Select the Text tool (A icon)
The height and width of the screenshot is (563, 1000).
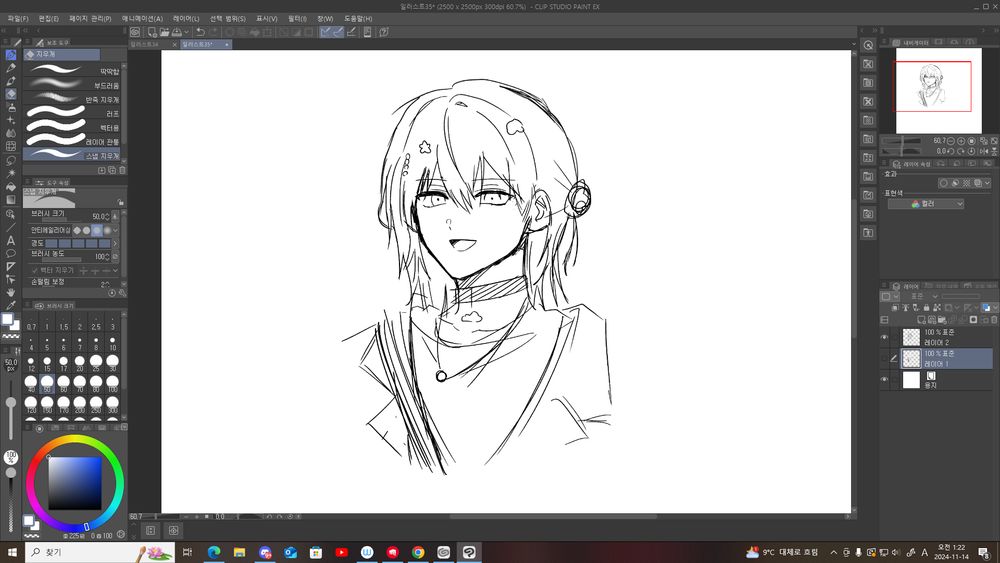[x=11, y=240]
